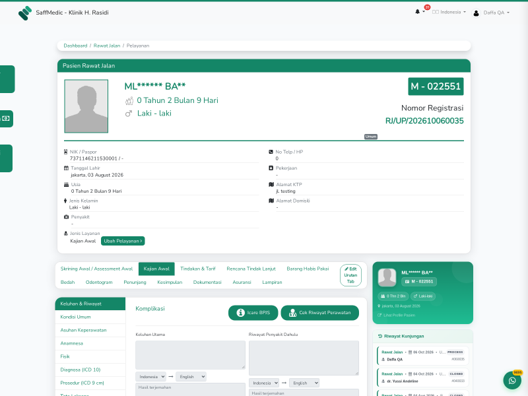Open the Rencana Tindak Lanjut tab
This screenshot has height=396, width=528.
(x=251, y=269)
